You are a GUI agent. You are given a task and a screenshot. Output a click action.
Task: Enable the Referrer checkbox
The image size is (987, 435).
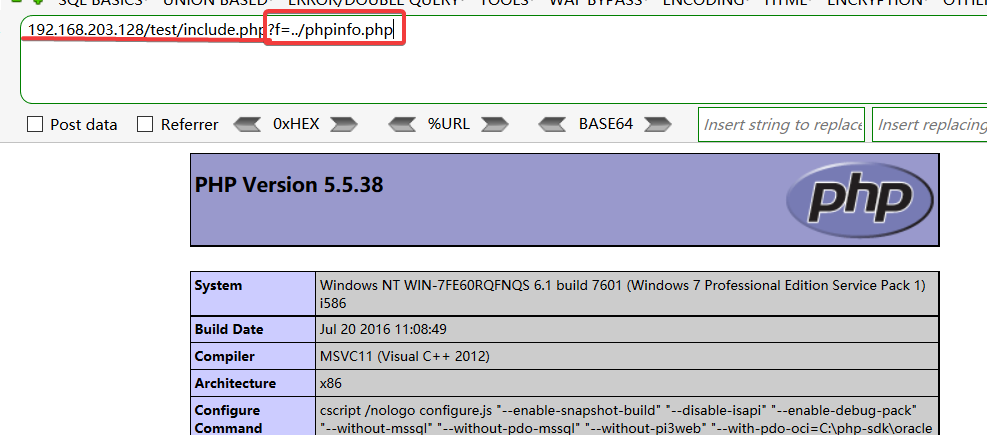coord(145,125)
